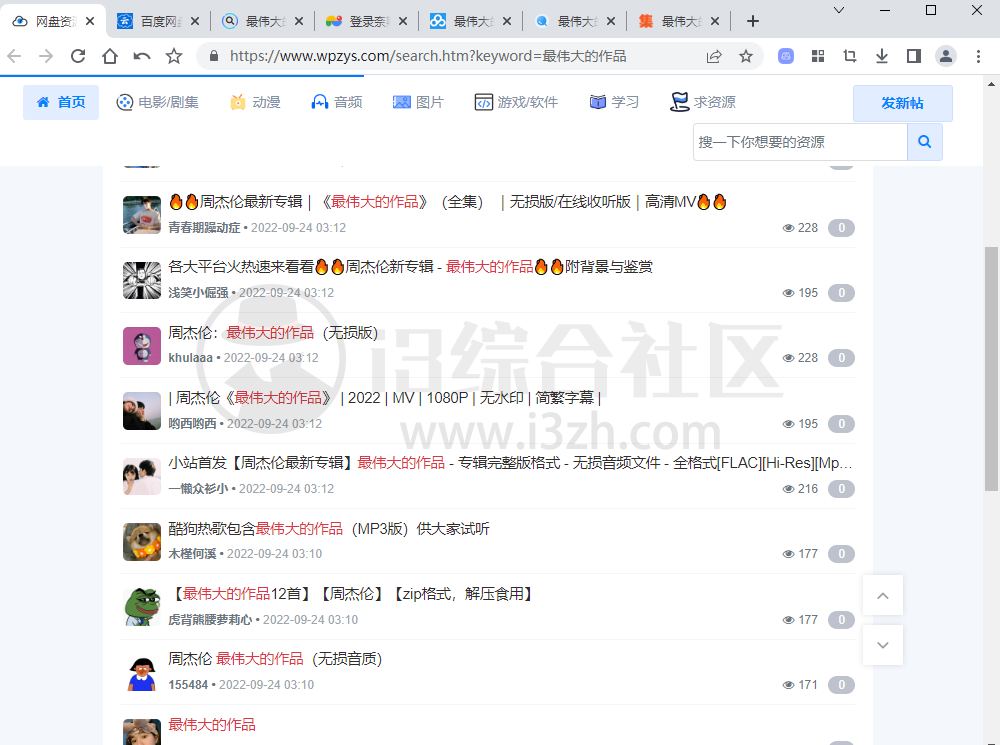Screen dimensions: 1000x745
Task: Open author 浅笑小倔强 profile
Action: [x=198, y=293]
